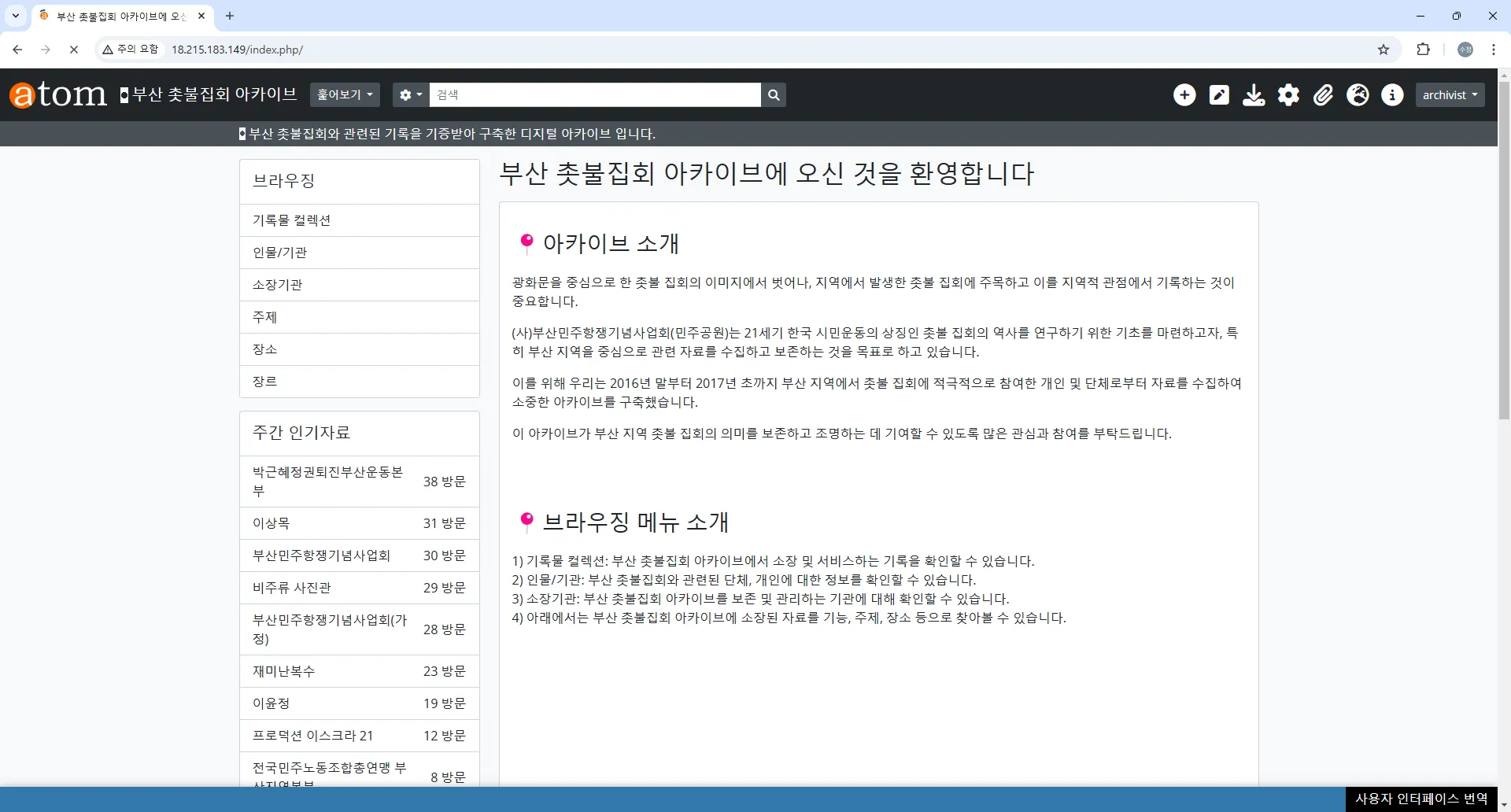This screenshot has height=812, width=1511.
Task: Browse 기록물 컬렉션
Action: tap(360, 220)
